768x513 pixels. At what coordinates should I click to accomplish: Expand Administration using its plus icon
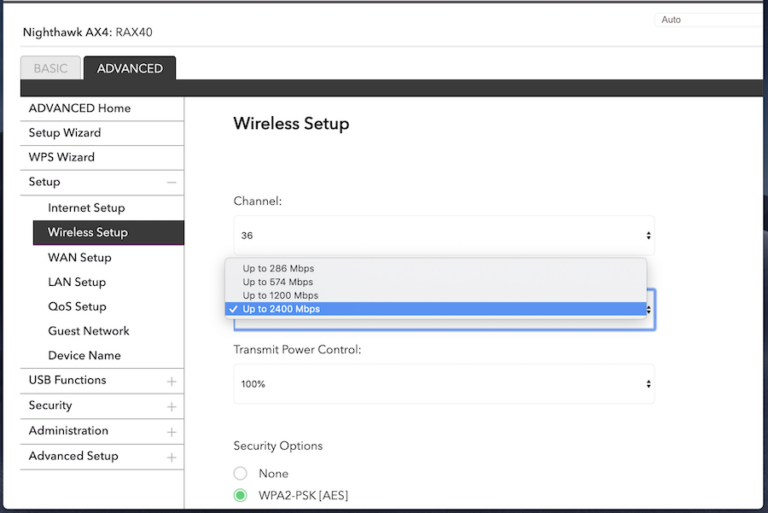tap(172, 431)
